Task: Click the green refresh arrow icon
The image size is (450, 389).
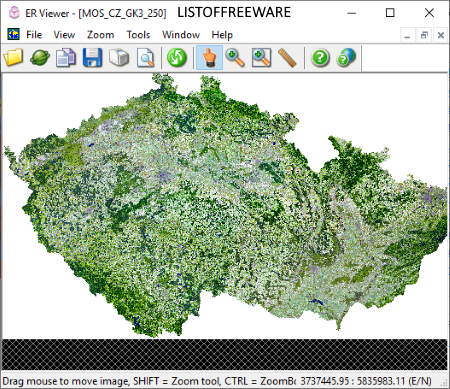Action: 177,58
